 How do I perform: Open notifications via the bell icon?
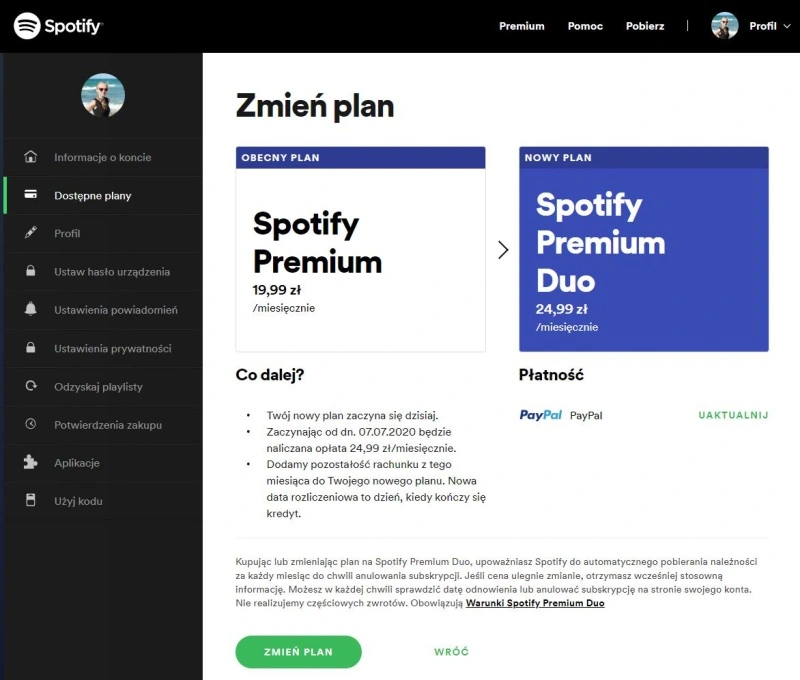point(31,310)
